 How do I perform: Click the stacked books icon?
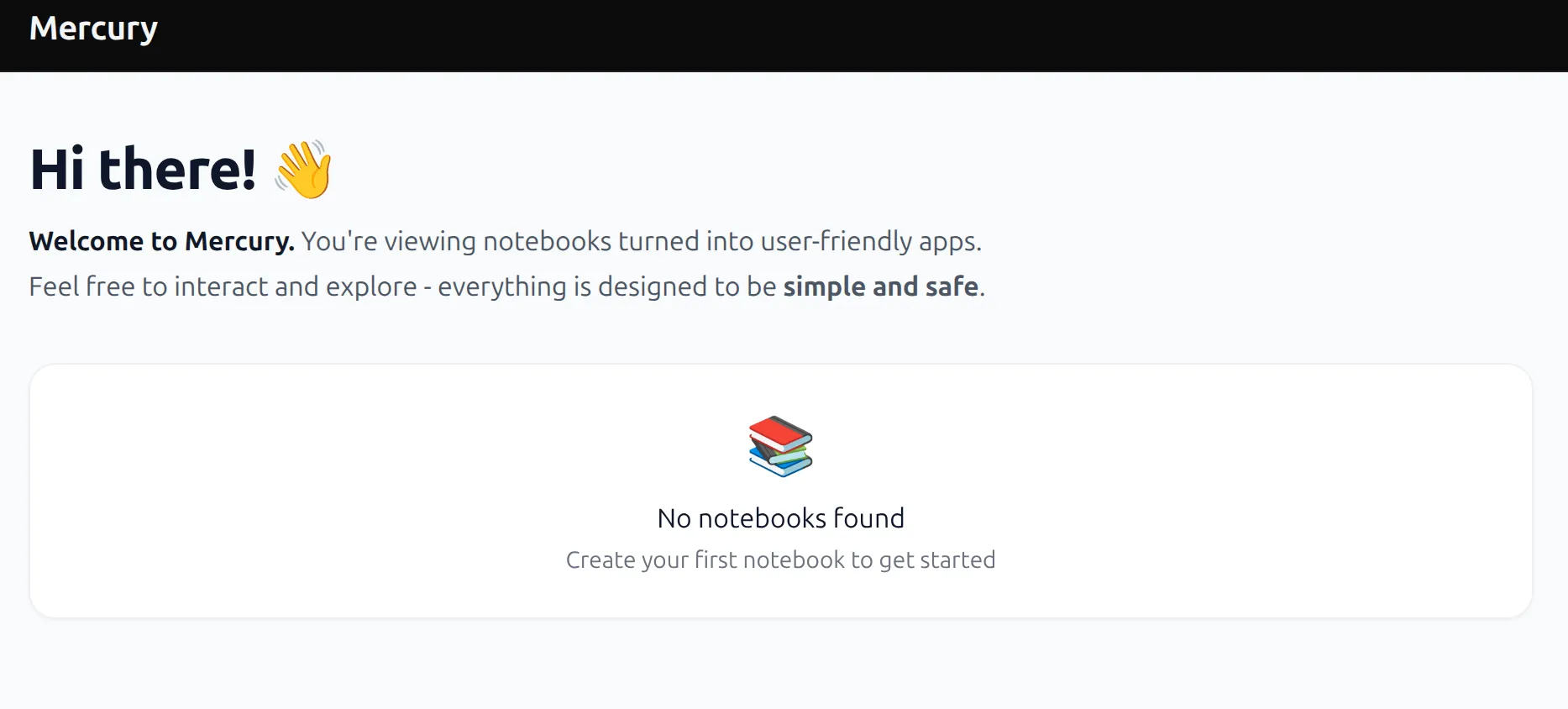click(x=780, y=446)
